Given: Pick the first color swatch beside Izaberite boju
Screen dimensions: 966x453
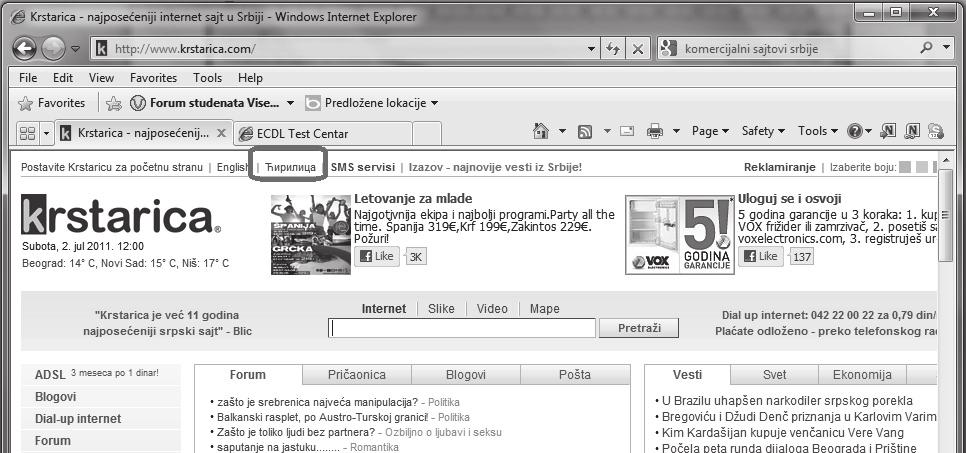Looking at the screenshot, I should click(904, 167).
